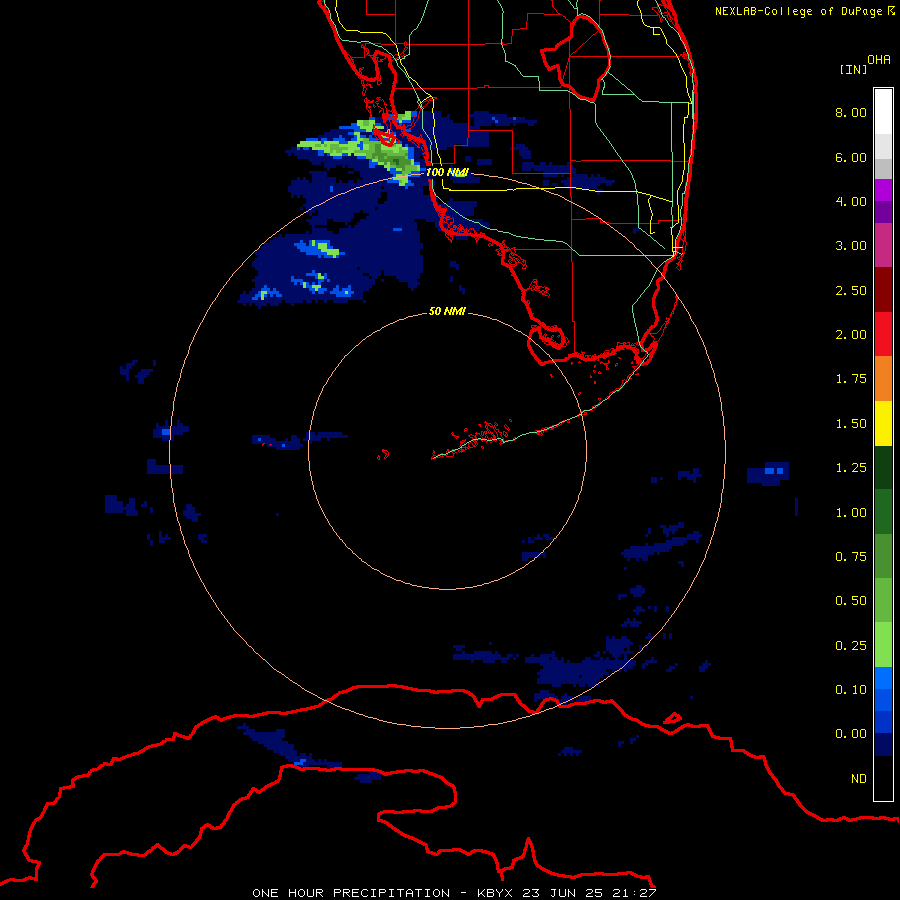
Task: Pick the dark red swatch beside 2.50
Action: pyautogui.click(x=883, y=290)
